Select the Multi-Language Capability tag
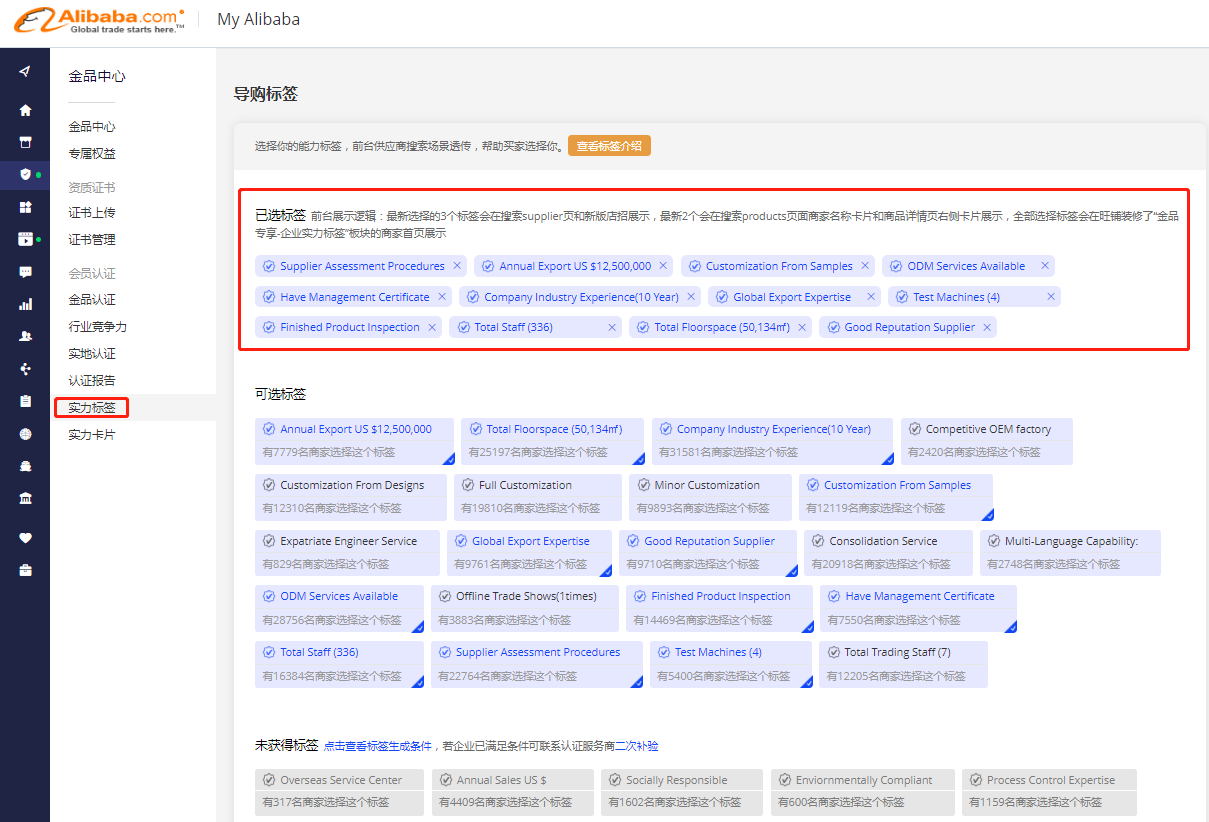 (1070, 542)
